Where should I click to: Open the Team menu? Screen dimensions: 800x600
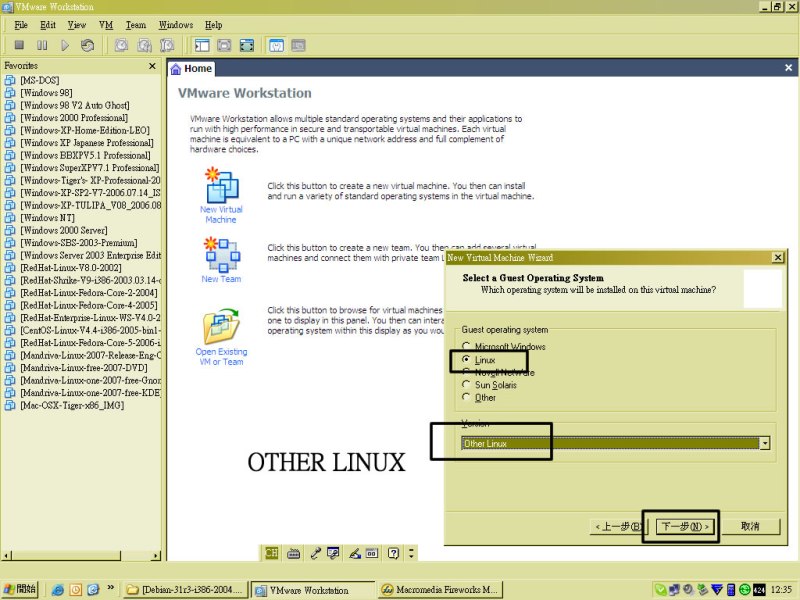tap(136, 25)
